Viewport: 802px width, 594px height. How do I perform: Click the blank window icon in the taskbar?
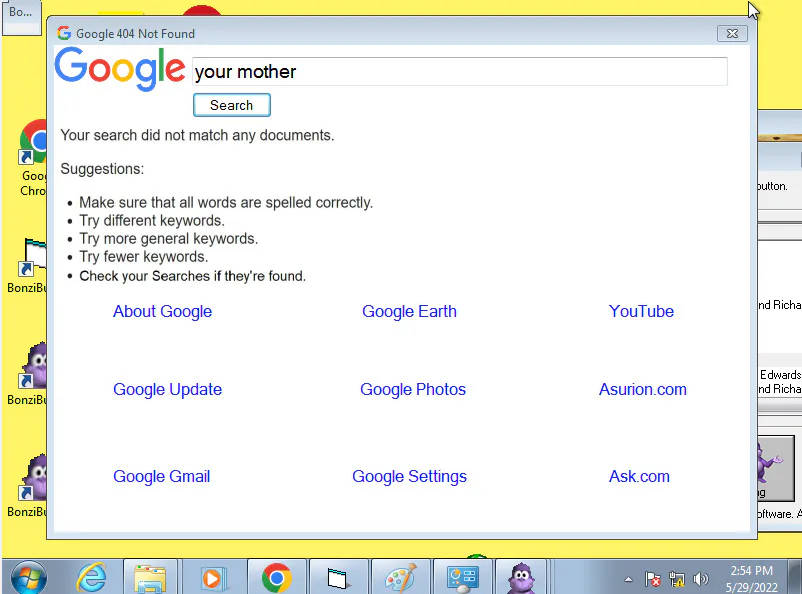pos(337,579)
